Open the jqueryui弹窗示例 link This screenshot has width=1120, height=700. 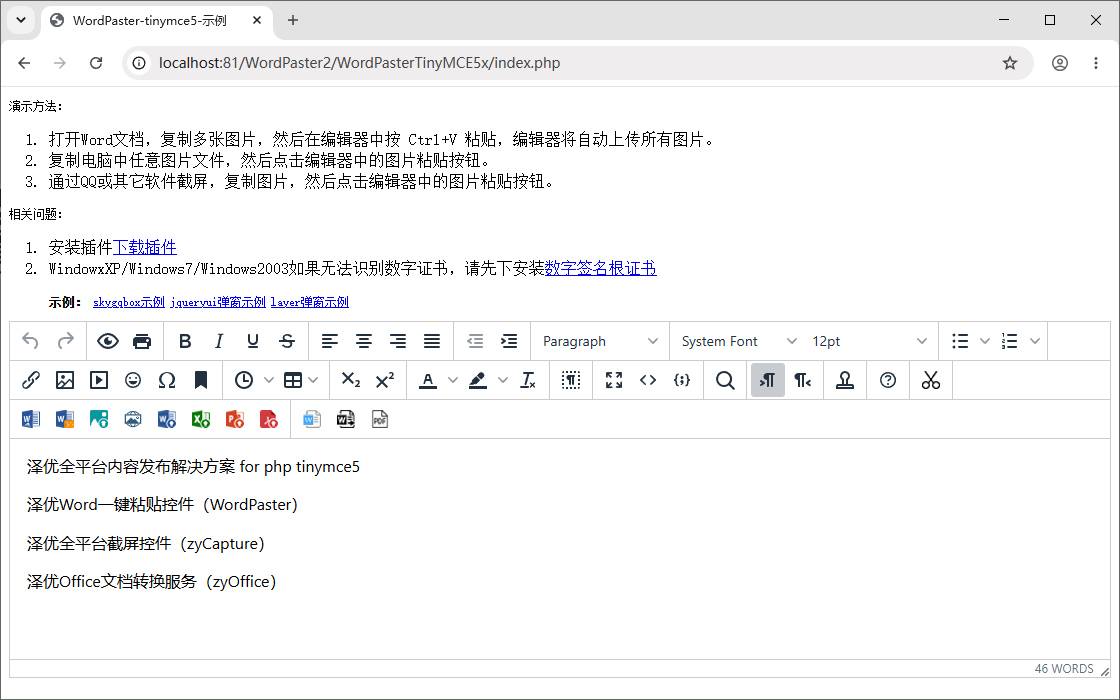pyautogui.click(x=218, y=302)
